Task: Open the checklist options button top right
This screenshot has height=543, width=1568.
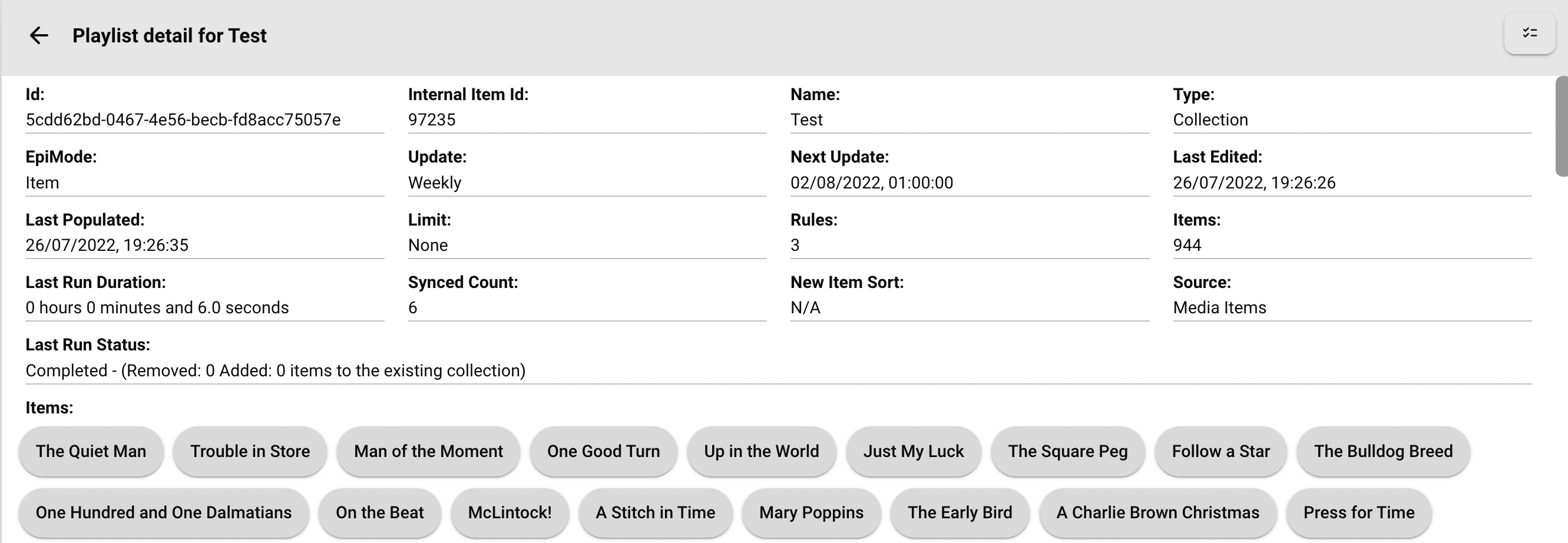Action: [1530, 33]
